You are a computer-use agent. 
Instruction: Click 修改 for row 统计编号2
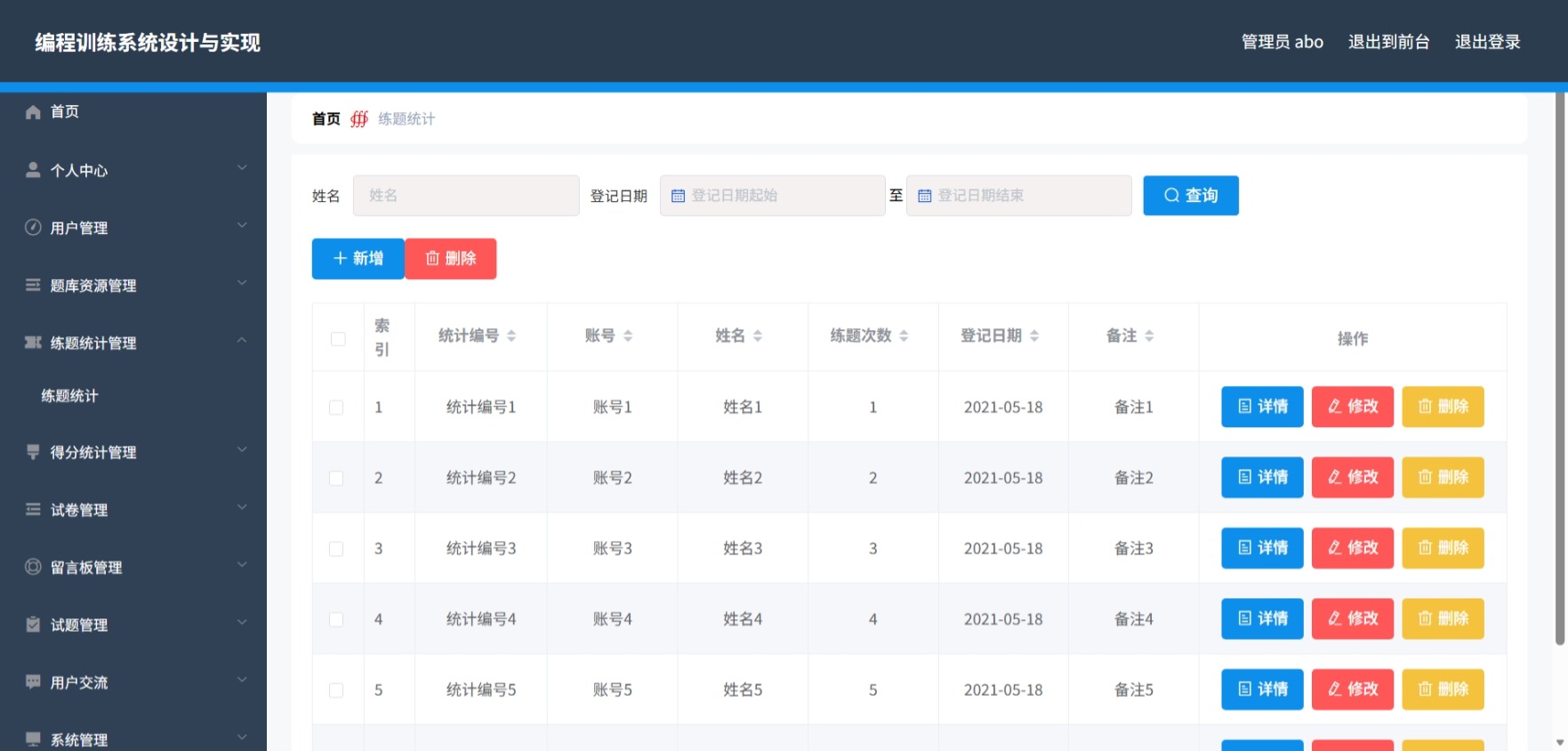[x=1353, y=478]
